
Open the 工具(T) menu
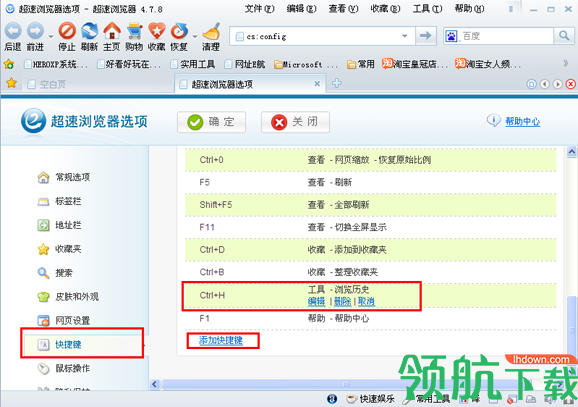point(427,9)
